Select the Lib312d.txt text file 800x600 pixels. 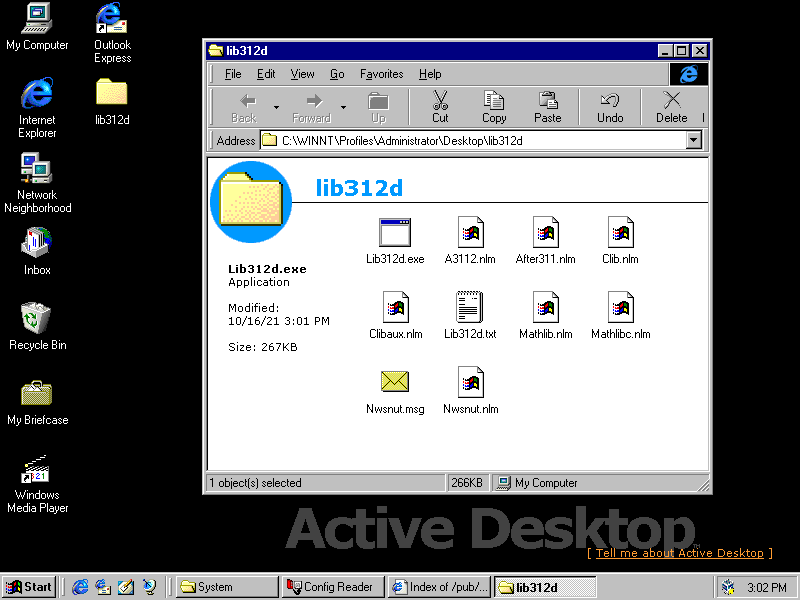pos(470,316)
